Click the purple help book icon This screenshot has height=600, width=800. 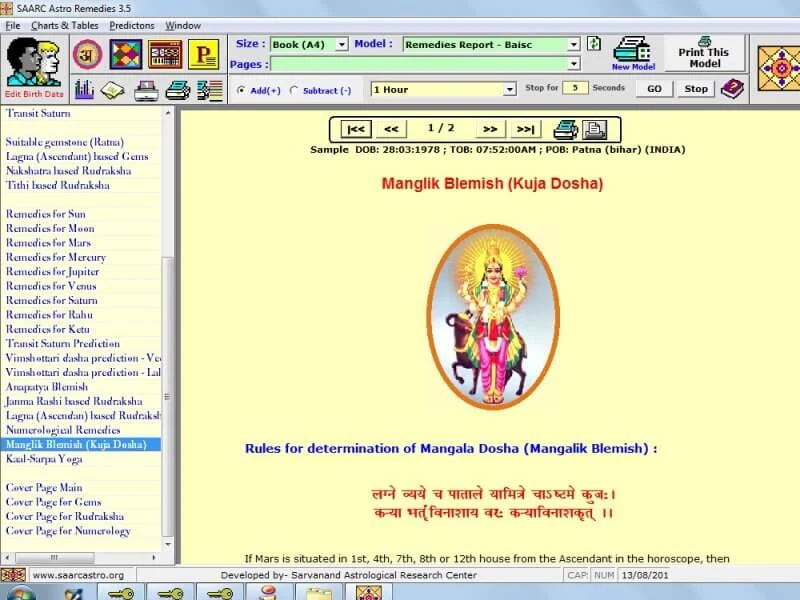click(732, 89)
